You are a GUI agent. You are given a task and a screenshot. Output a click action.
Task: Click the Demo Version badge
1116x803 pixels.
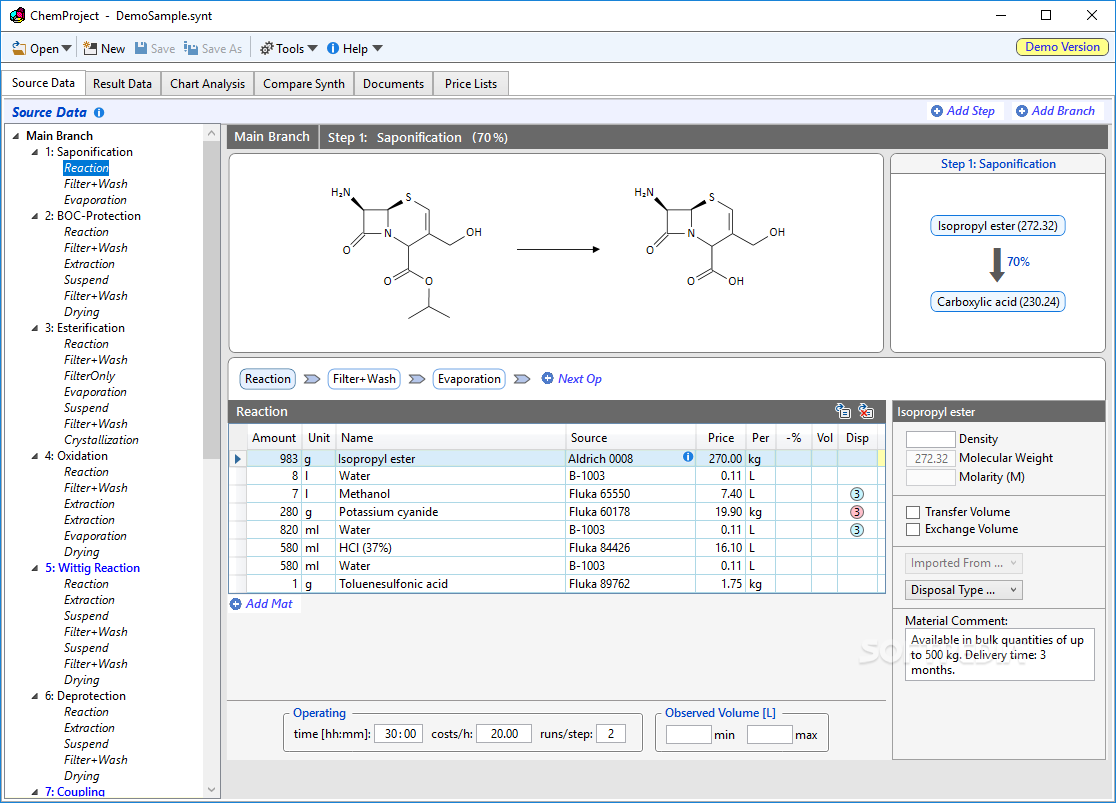(x=1062, y=47)
